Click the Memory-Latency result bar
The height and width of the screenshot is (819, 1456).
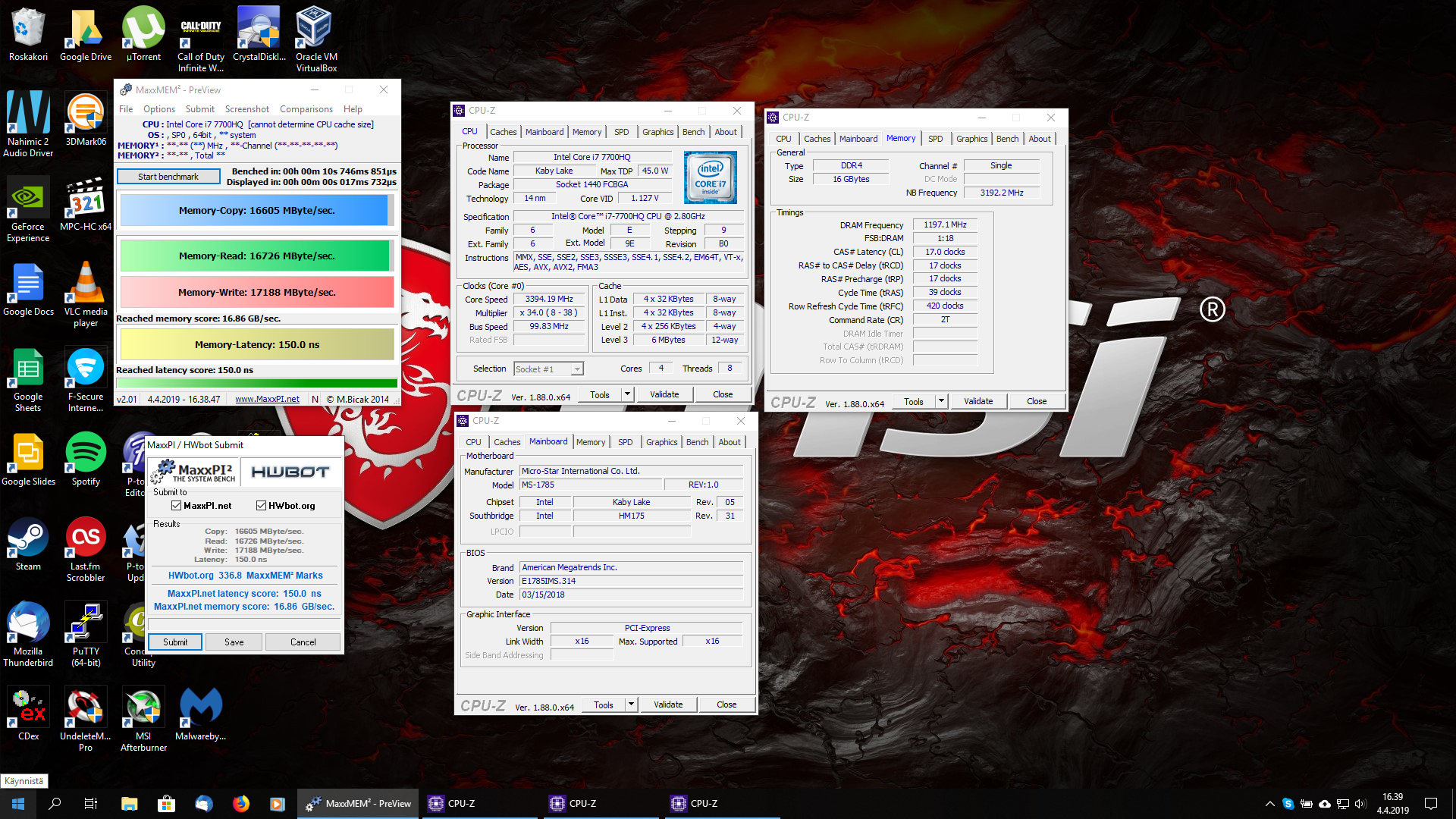(257, 344)
